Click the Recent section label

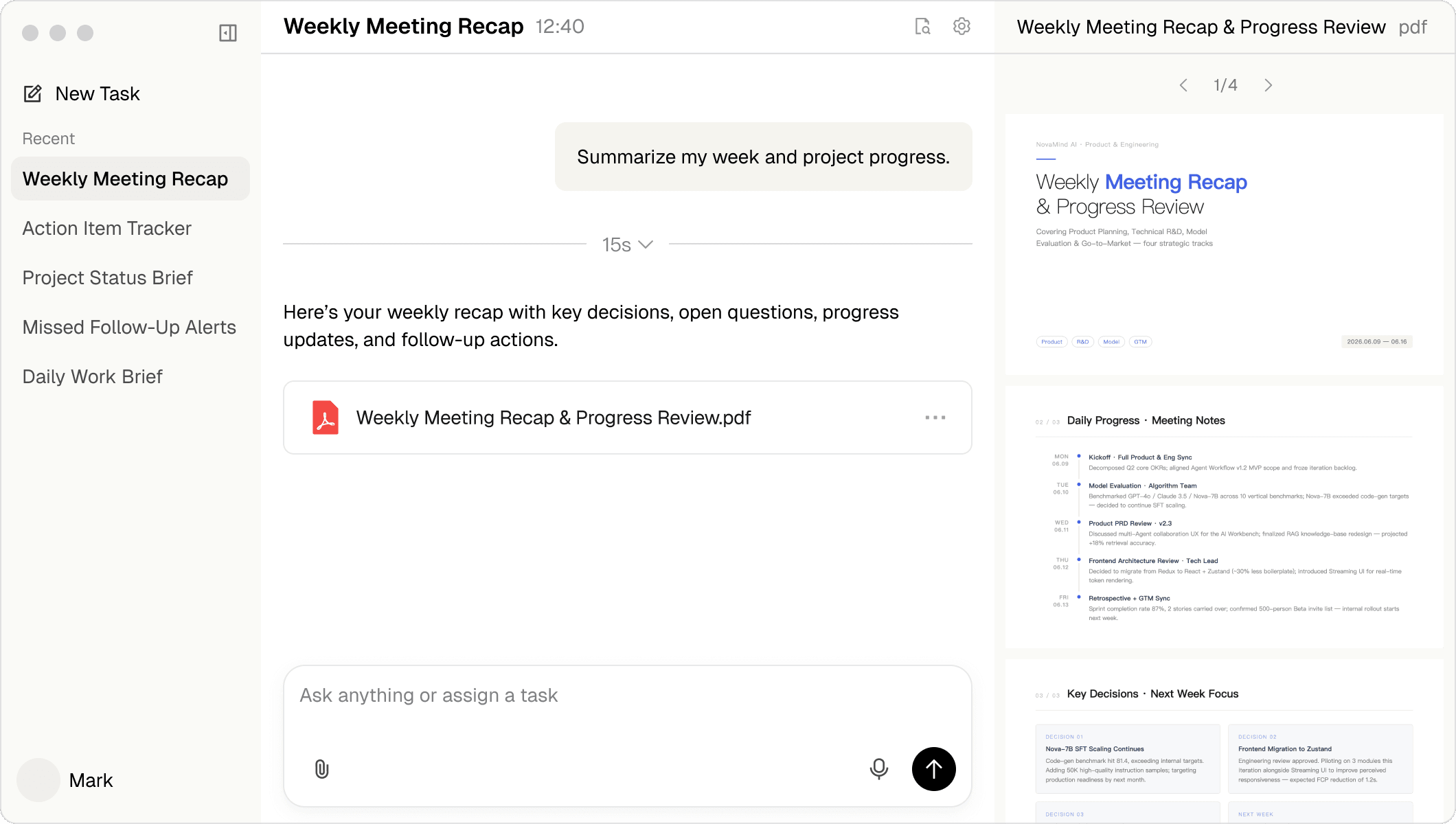pyautogui.click(x=48, y=139)
